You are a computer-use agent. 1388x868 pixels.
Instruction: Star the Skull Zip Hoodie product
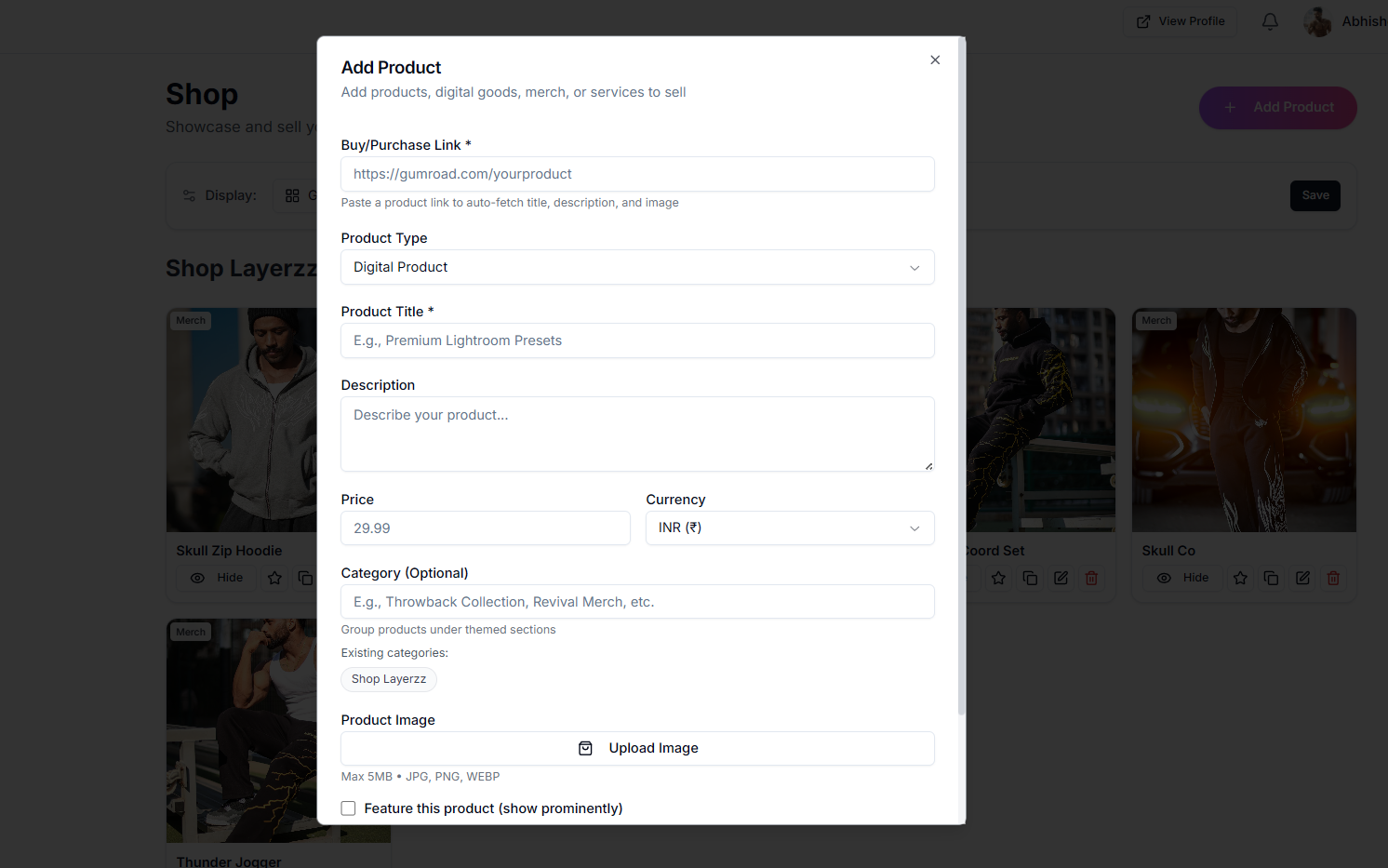(274, 579)
